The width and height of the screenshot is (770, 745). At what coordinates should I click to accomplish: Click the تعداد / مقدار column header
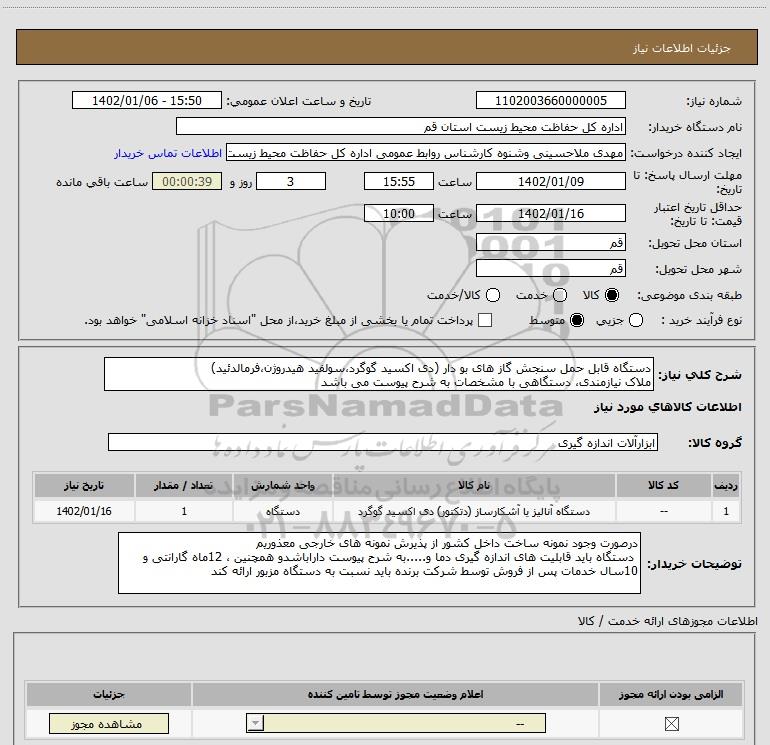[184, 485]
